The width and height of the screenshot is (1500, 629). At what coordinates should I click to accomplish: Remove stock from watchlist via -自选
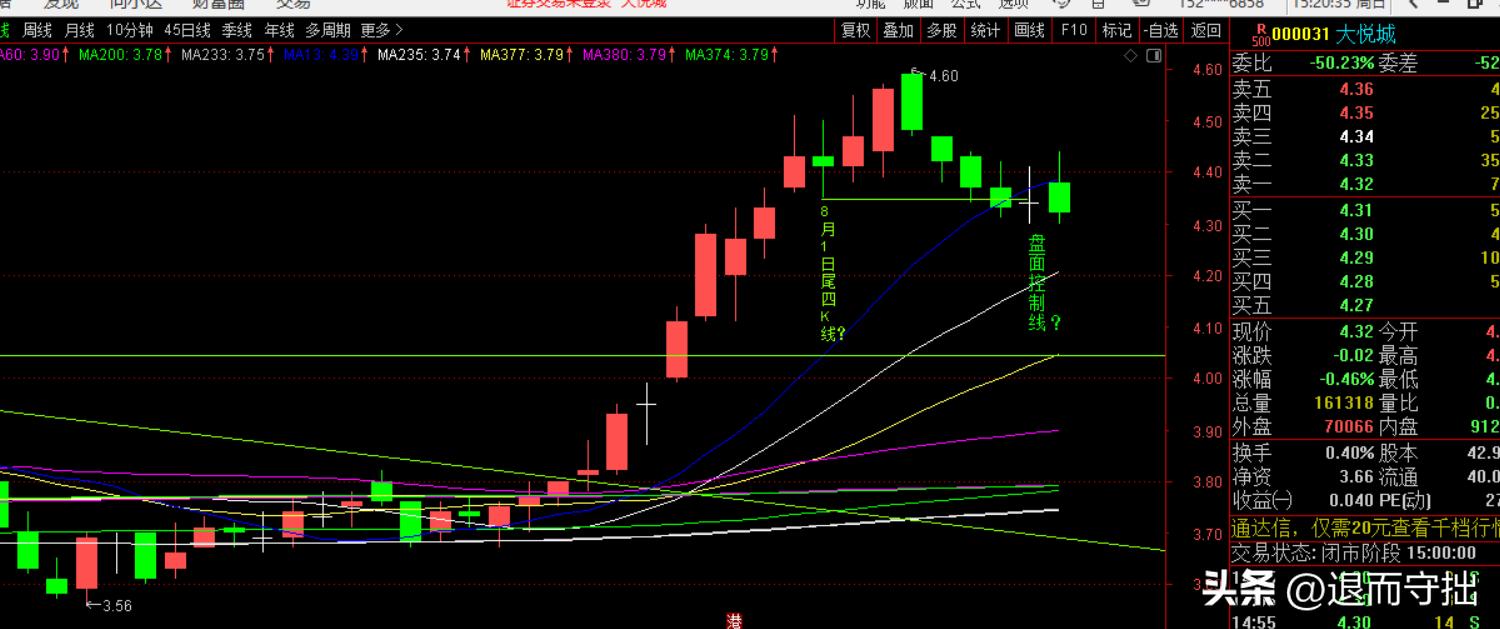tap(1160, 31)
